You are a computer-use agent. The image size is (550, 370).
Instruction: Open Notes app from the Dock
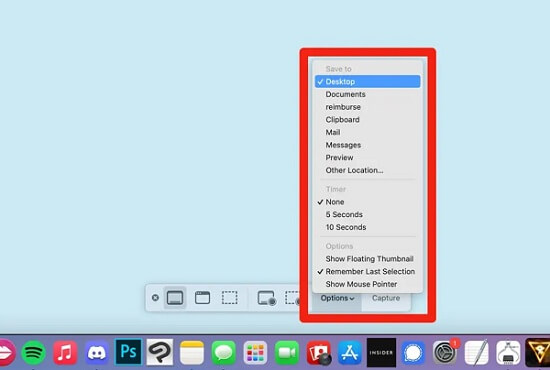tap(192, 352)
